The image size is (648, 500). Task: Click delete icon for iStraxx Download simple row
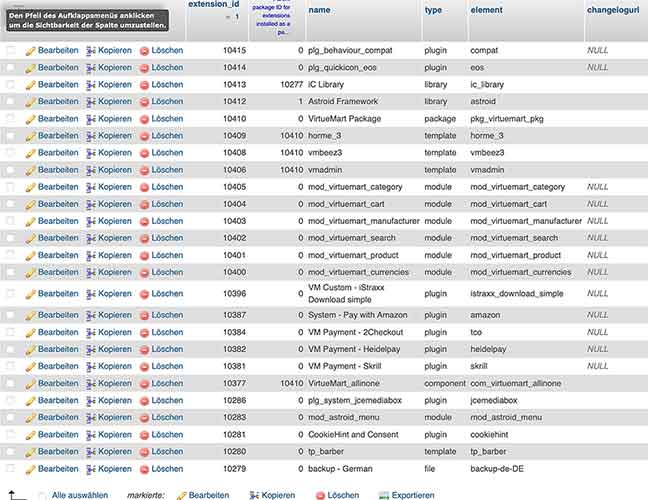144,294
